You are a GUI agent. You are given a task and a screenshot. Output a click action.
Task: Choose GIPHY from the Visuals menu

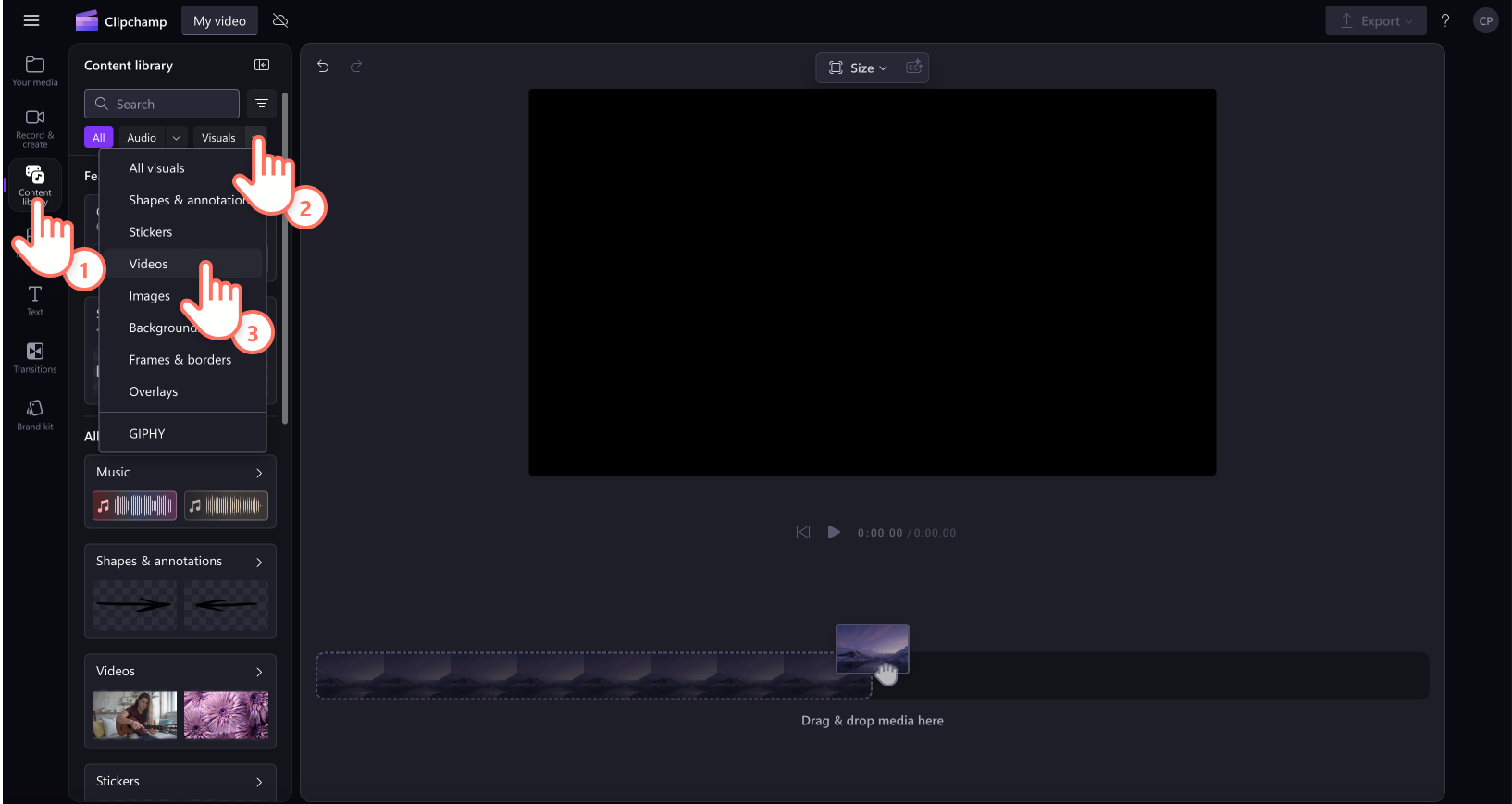pos(182,433)
